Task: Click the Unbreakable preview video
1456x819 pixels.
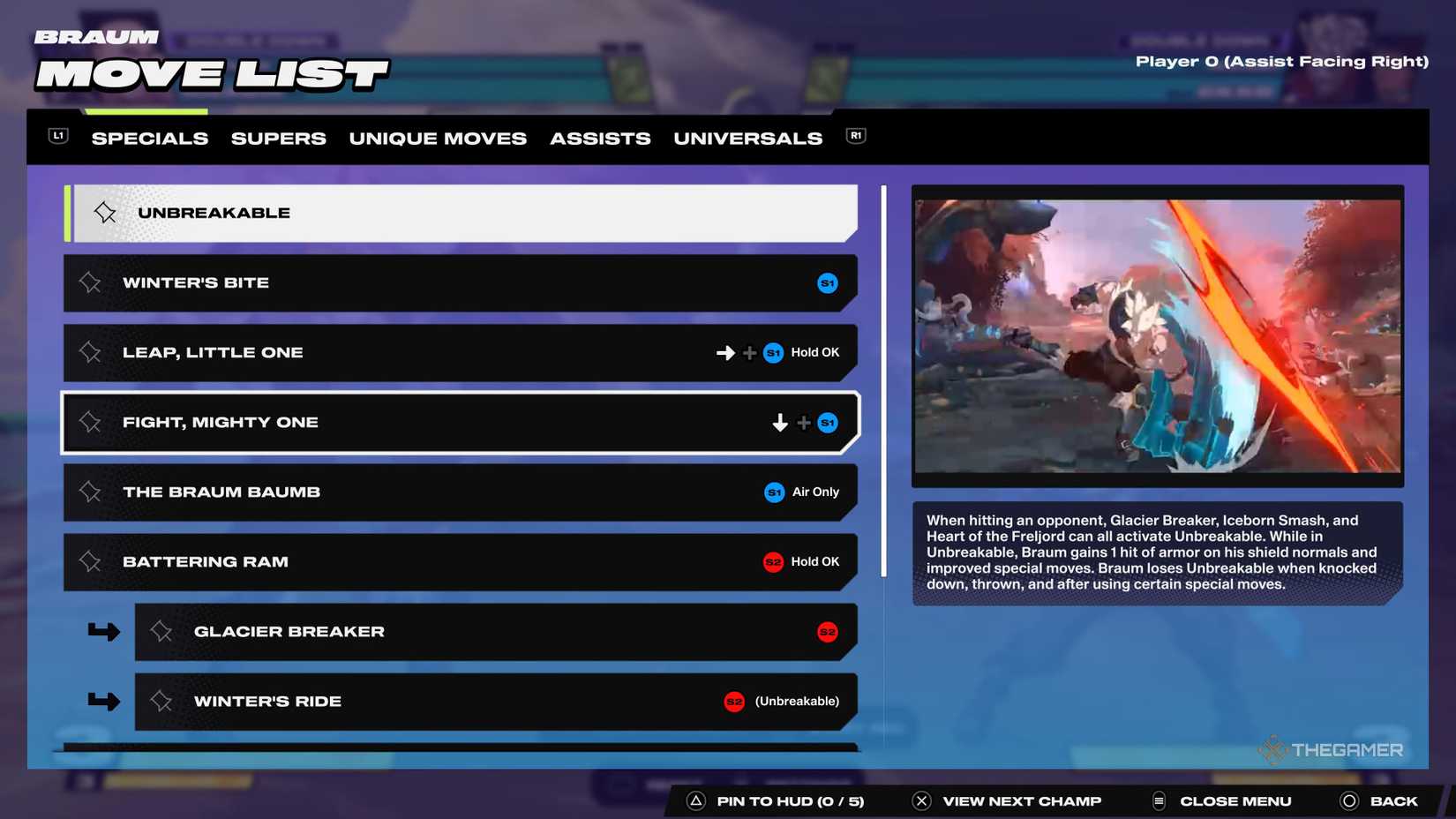Action: tap(1157, 336)
